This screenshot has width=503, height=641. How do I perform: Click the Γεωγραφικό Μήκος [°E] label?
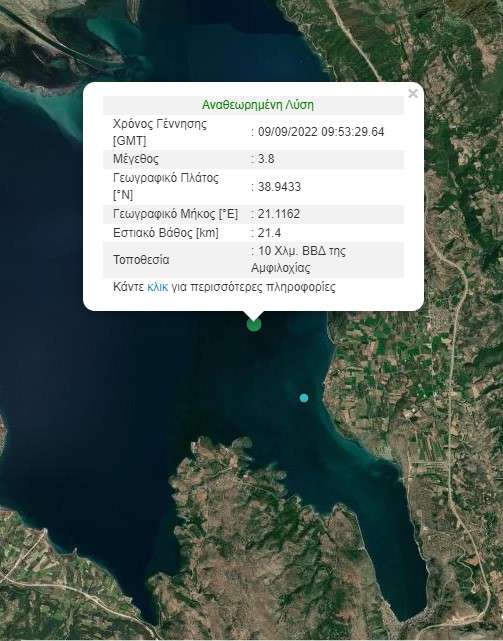coord(175,214)
